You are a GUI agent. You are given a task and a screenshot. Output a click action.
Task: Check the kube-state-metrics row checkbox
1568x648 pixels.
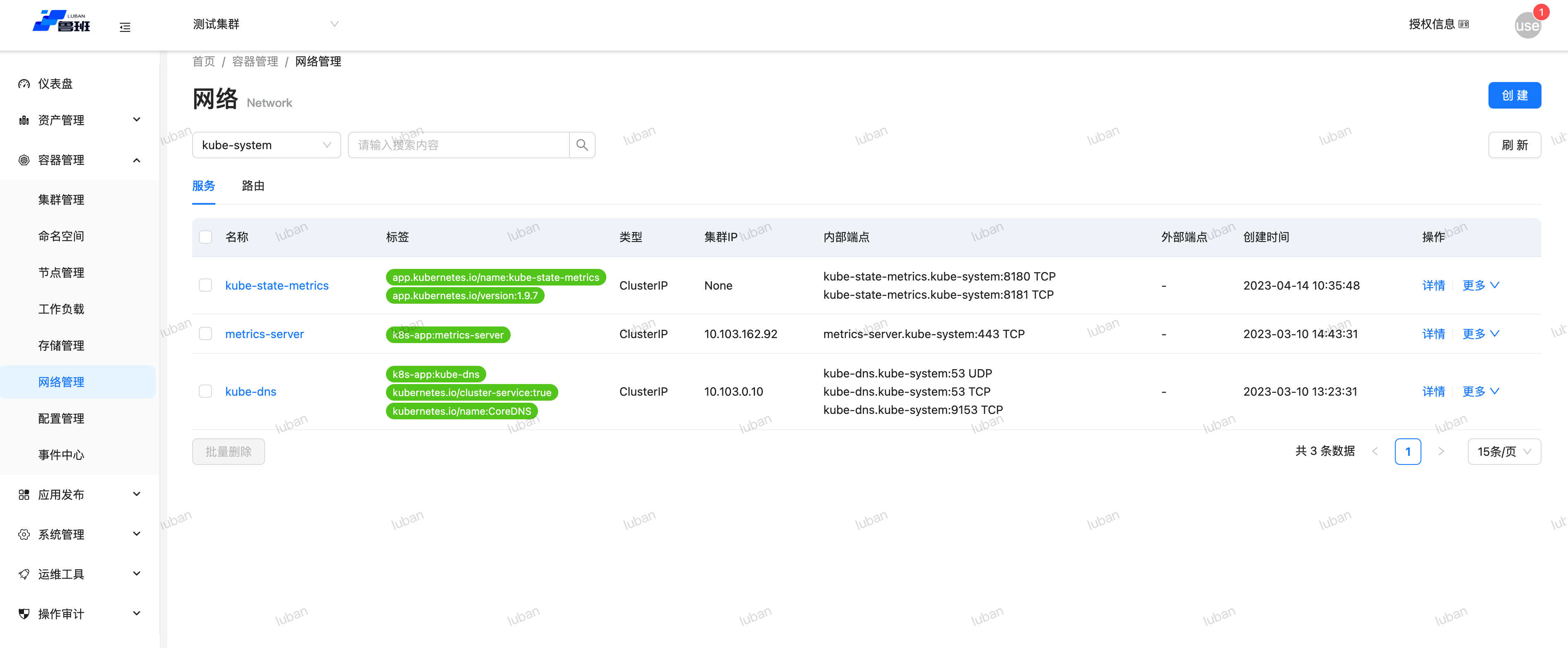click(x=206, y=285)
